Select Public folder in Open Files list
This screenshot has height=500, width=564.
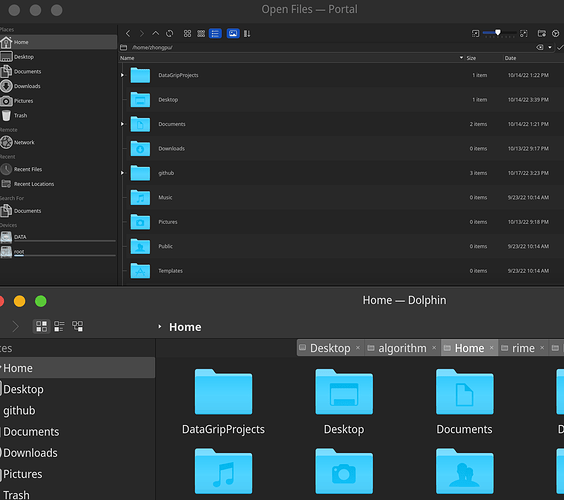tap(165, 246)
